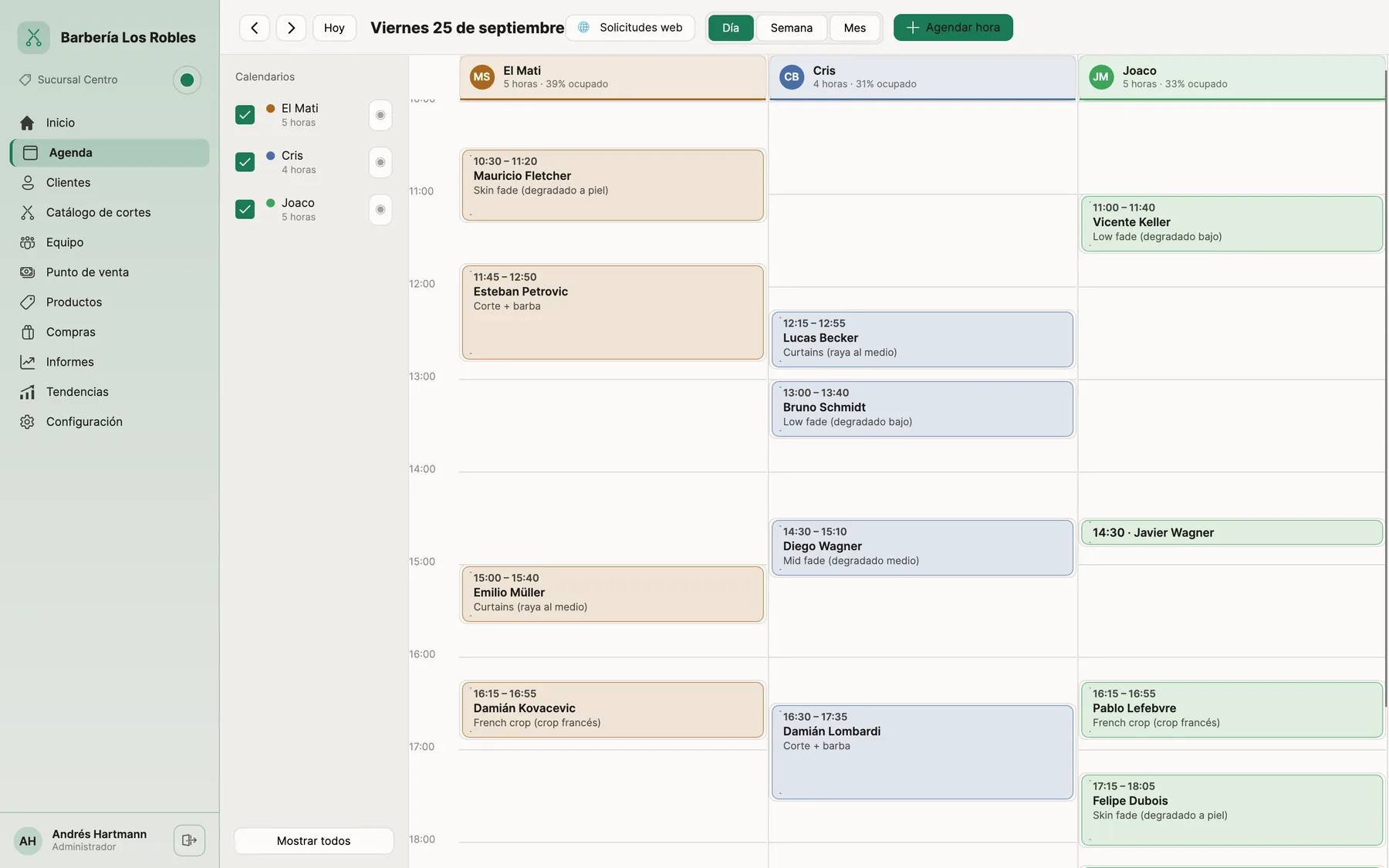Switch to Mes view
Screen dimensions: 1389x868
855,28
